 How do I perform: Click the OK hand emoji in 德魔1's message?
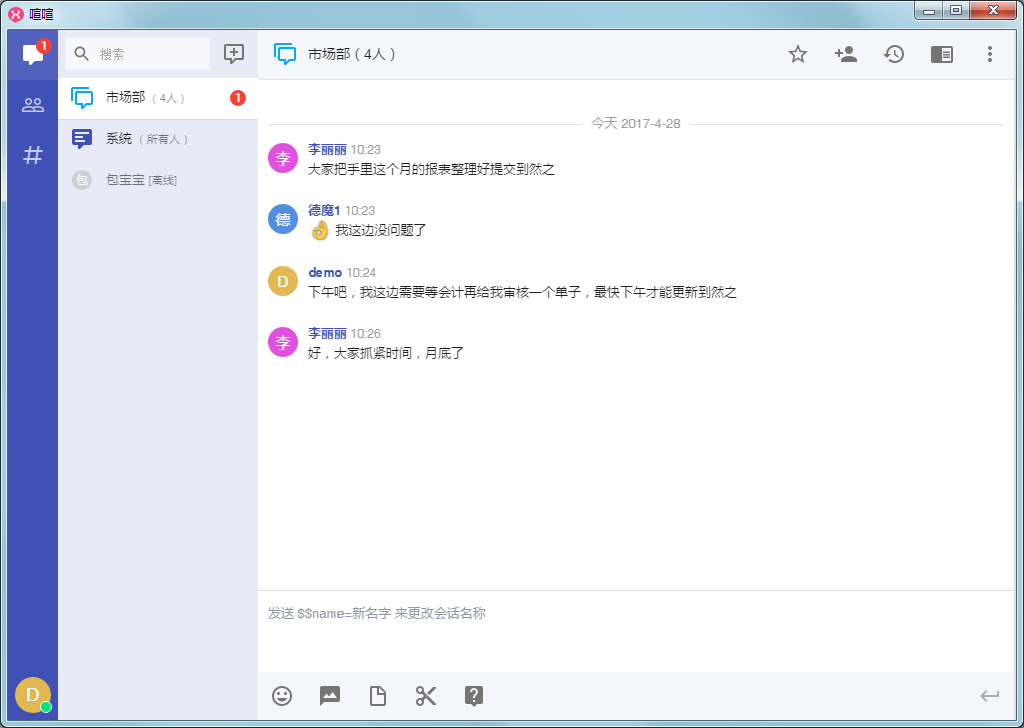[x=319, y=230]
